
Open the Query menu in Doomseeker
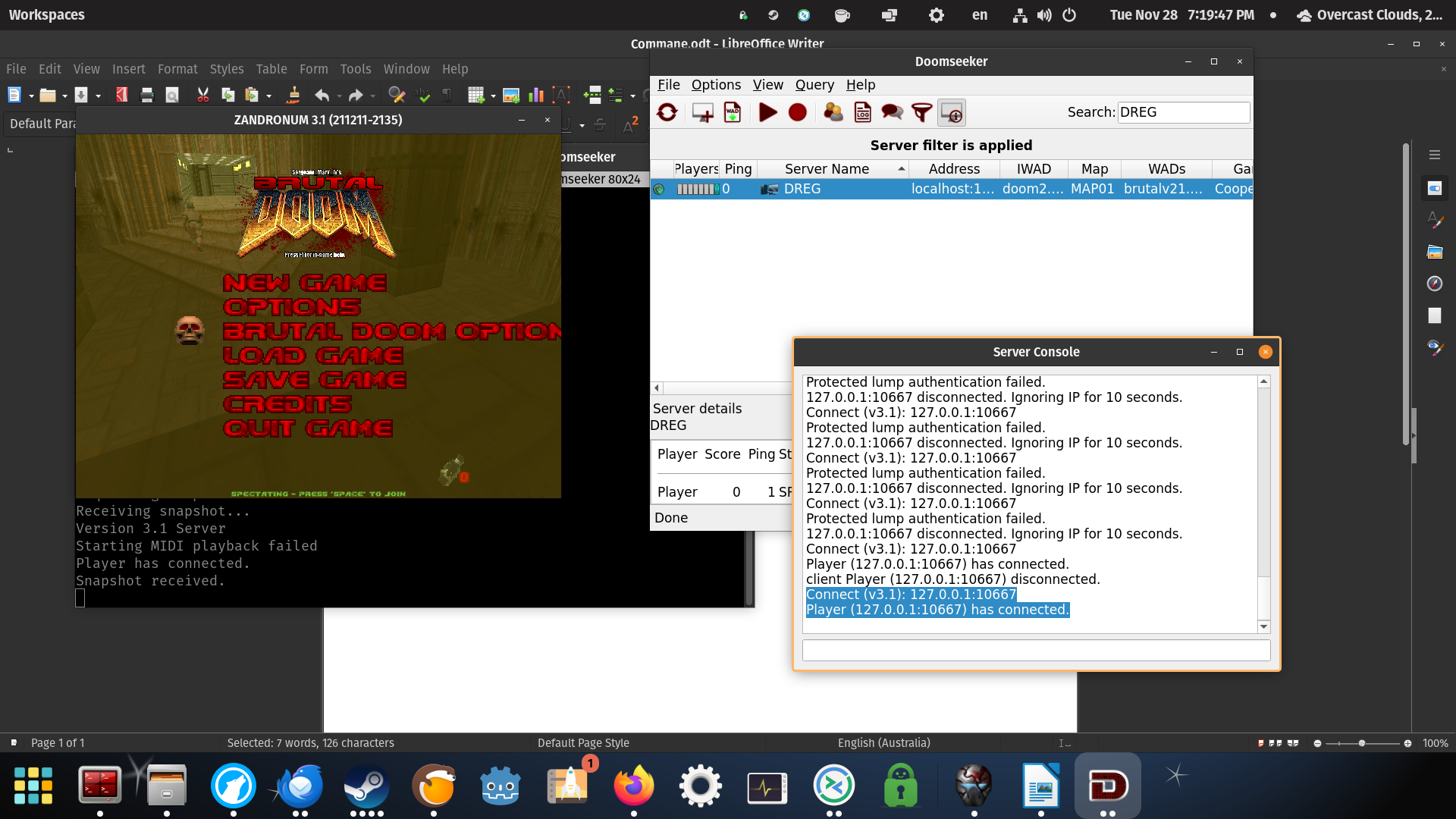click(814, 85)
